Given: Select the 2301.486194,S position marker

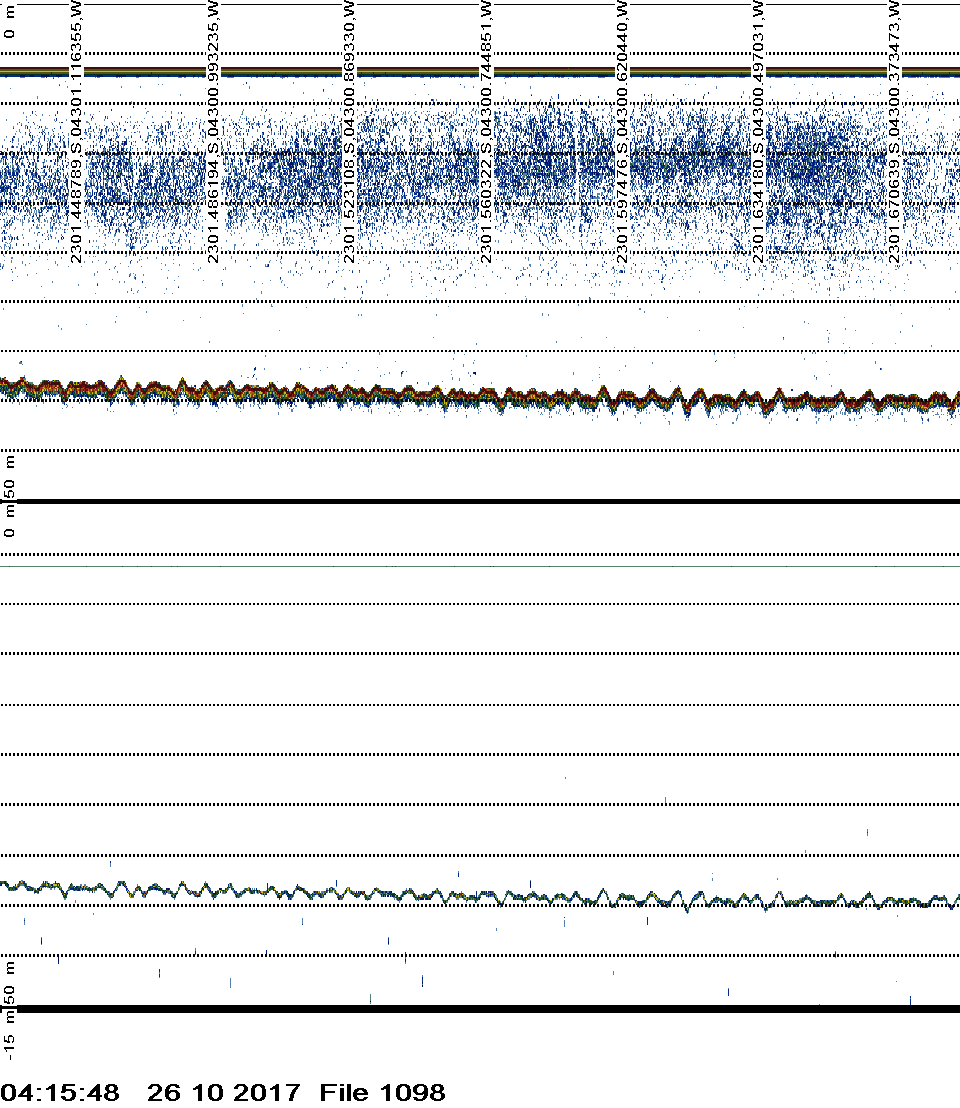Looking at the screenshot, I should click(x=214, y=131).
